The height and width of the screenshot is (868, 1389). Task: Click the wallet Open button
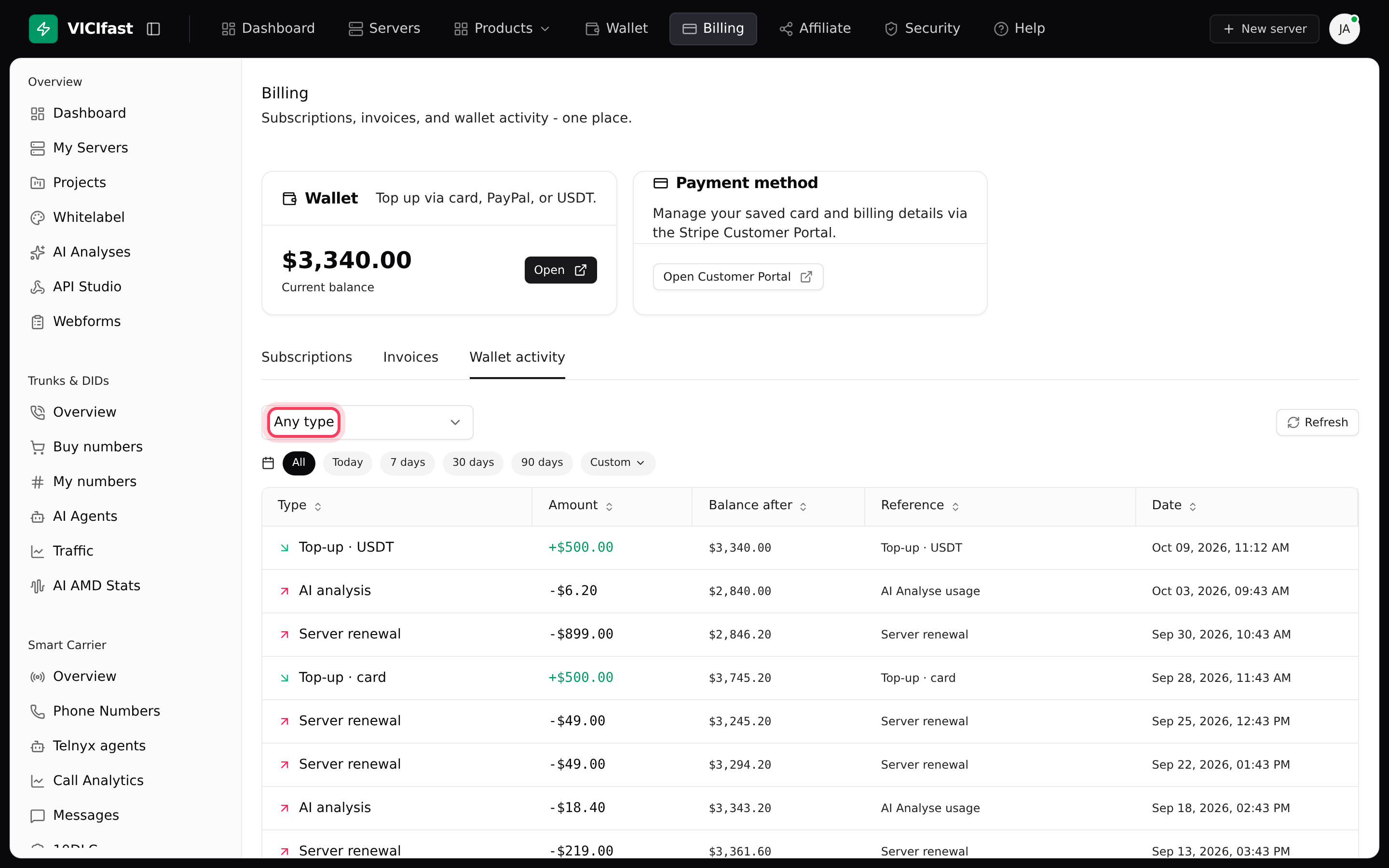click(x=560, y=270)
